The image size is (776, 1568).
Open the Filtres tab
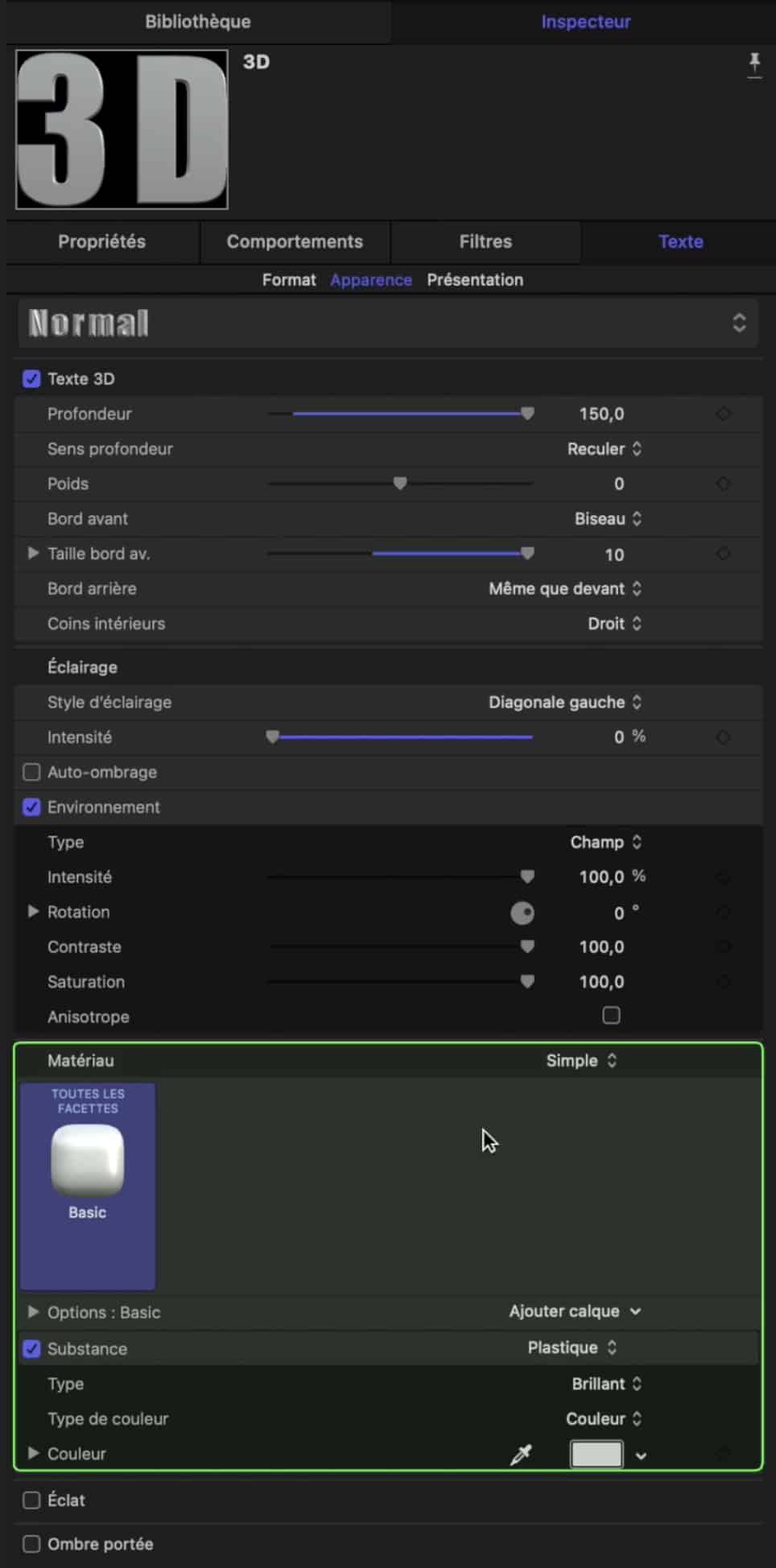coord(485,241)
